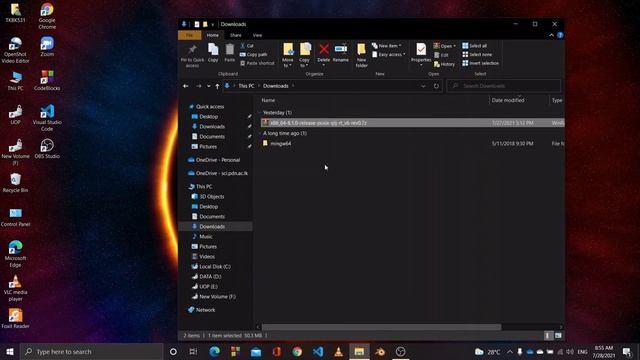Open the Easy access dropdown
This screenshot has height=360, width=640.
pyautogui.click(x=389, y=54)
